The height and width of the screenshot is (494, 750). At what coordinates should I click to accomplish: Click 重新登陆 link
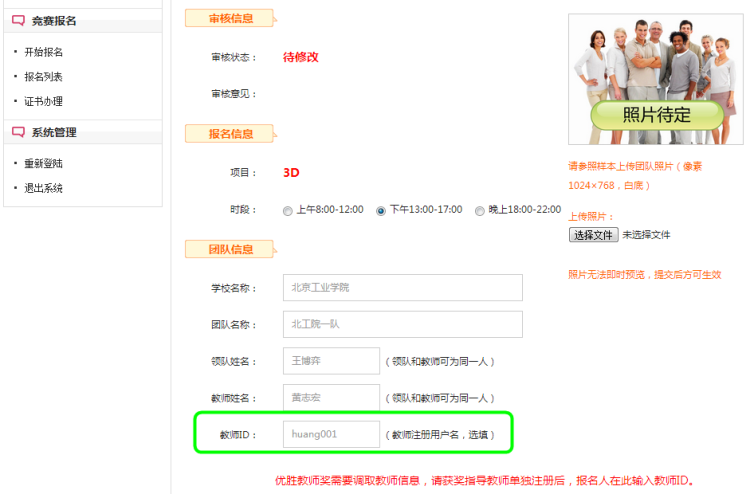44,163
